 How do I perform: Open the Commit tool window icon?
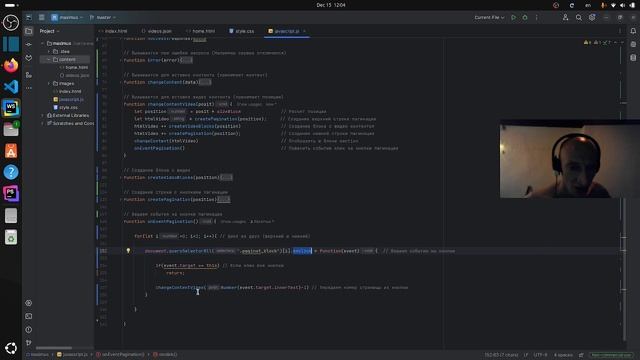point(29,44)
